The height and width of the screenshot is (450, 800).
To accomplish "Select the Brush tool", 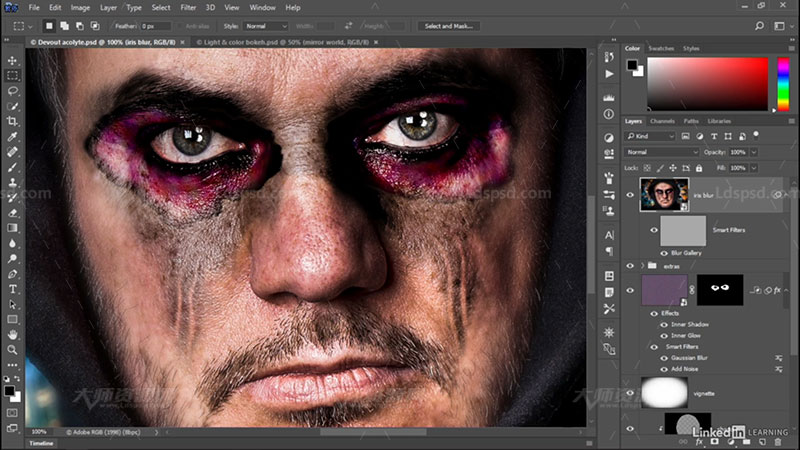I will pos(12,167).
